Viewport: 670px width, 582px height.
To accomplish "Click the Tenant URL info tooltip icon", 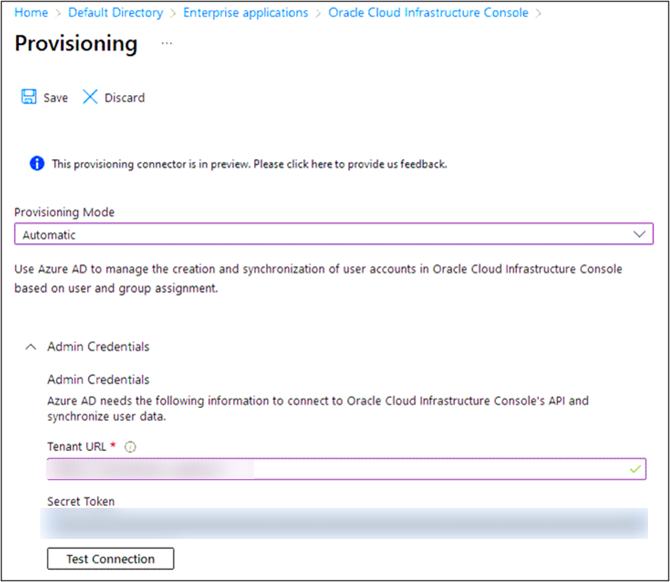I will click(x=130, y=447).
